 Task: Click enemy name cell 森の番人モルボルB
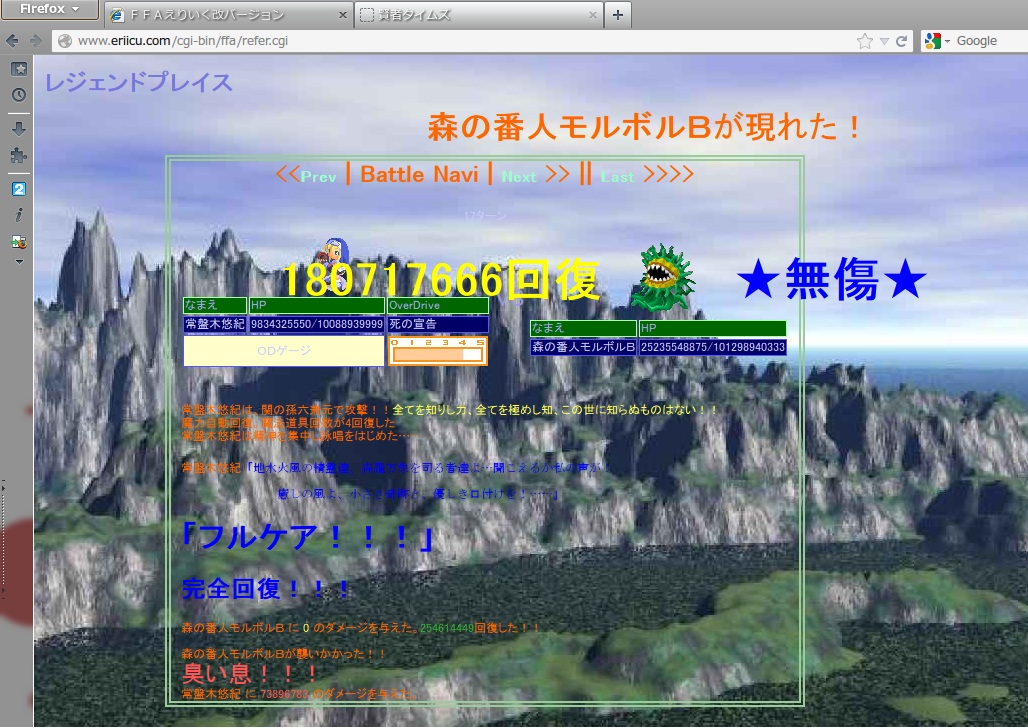coord(583,347)
